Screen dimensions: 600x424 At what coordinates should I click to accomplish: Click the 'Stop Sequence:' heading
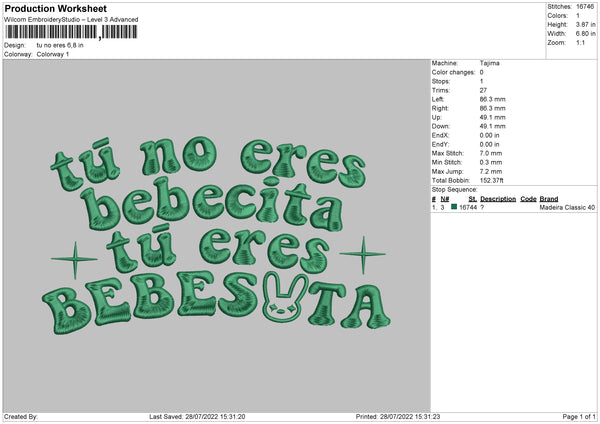click(x=455, y=189)
